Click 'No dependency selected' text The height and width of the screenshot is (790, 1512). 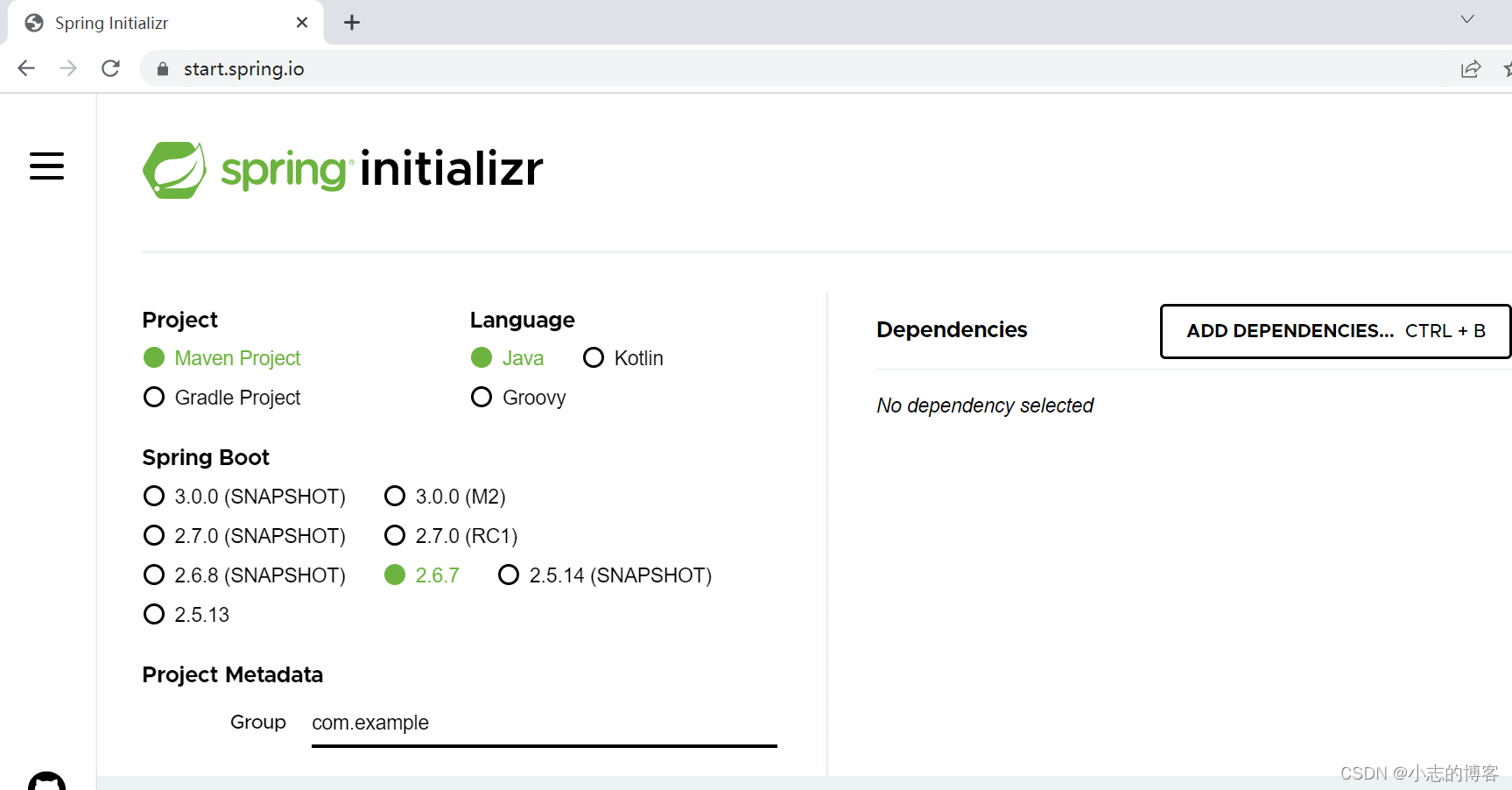tap(985, 406)
